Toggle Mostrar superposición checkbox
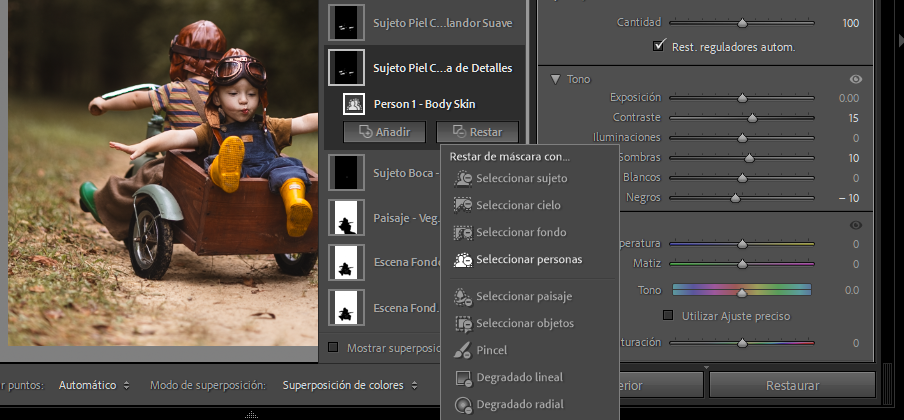The width and height of the screenshot is (904, 420). 333,347
